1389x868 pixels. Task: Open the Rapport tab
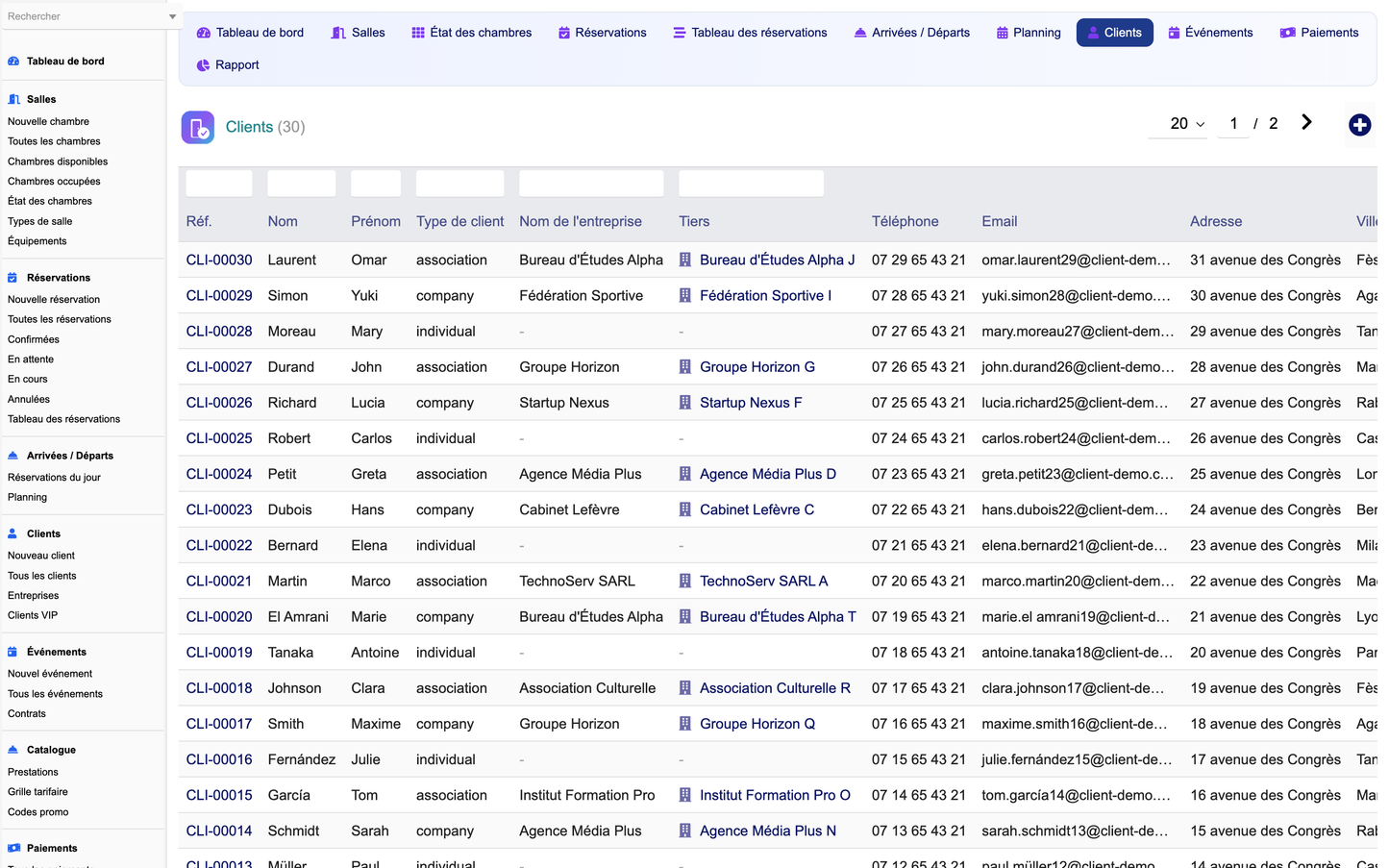(228, 65)
